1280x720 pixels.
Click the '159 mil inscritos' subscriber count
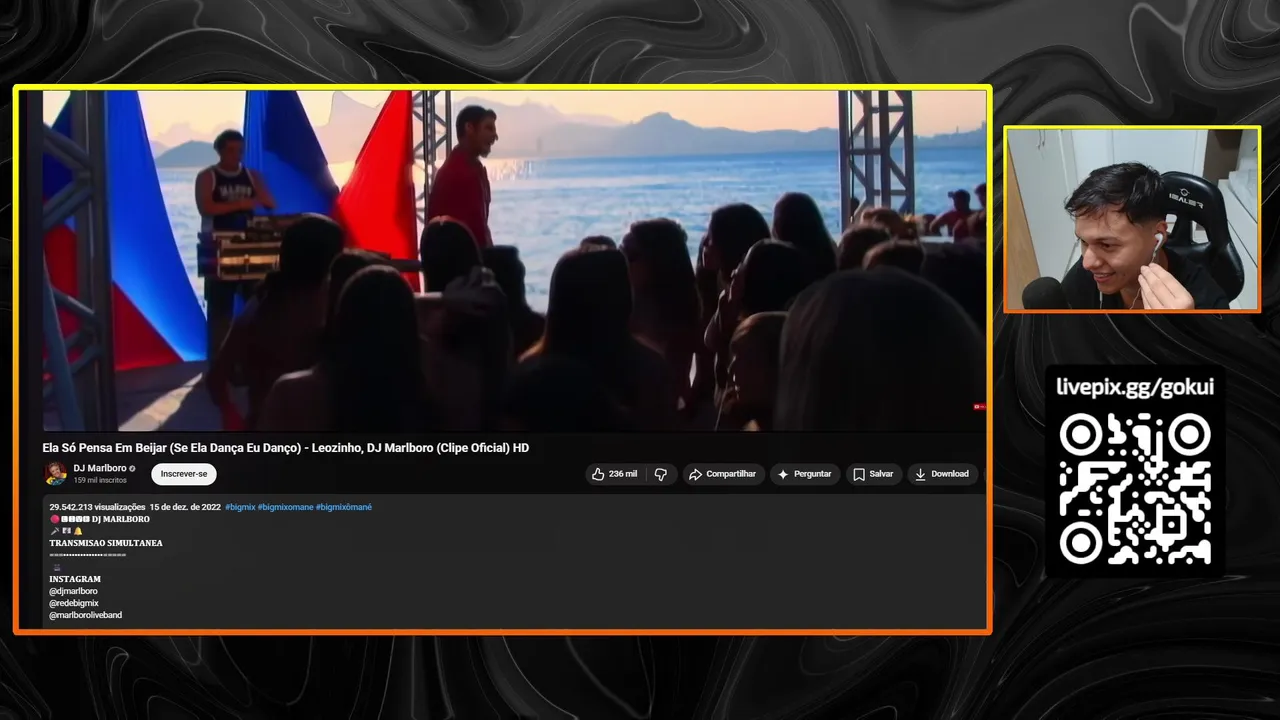pyautogui.click(x=100, y=481)
